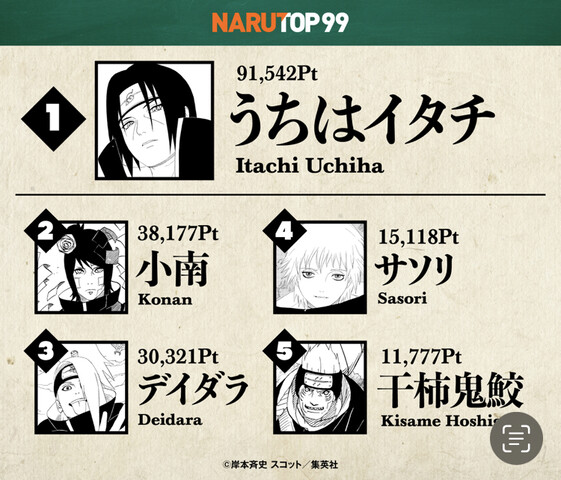Click the copyright notice at bottom
561x480 pixels.
coord(280,465)
